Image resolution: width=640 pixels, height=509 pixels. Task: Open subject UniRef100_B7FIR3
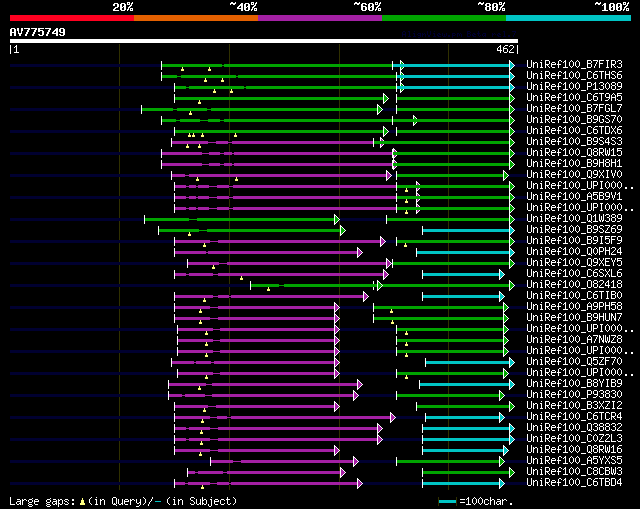pyautogui.click(x=574, y=64)
